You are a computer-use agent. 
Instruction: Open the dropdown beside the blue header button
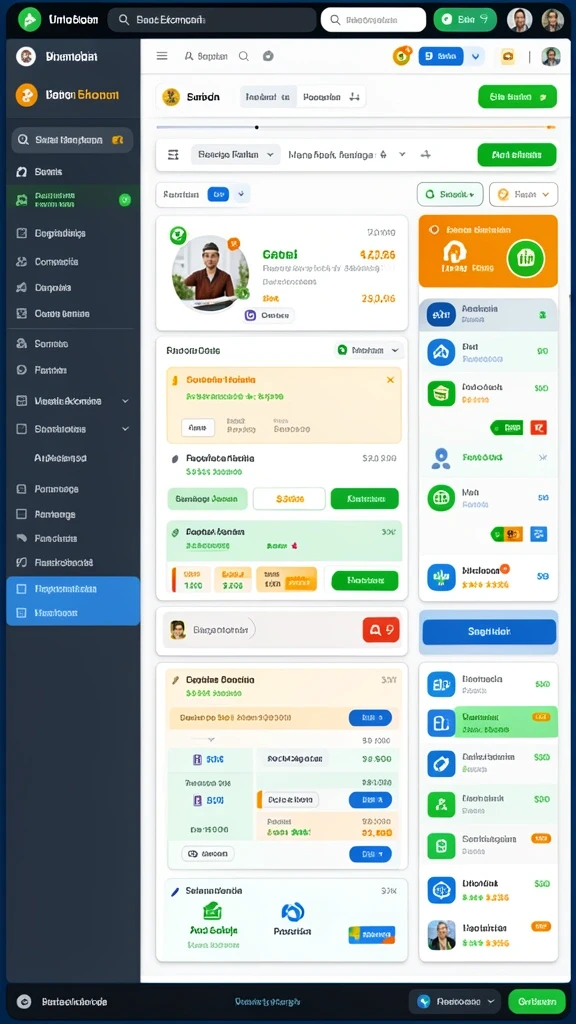[x=475, y=57]
